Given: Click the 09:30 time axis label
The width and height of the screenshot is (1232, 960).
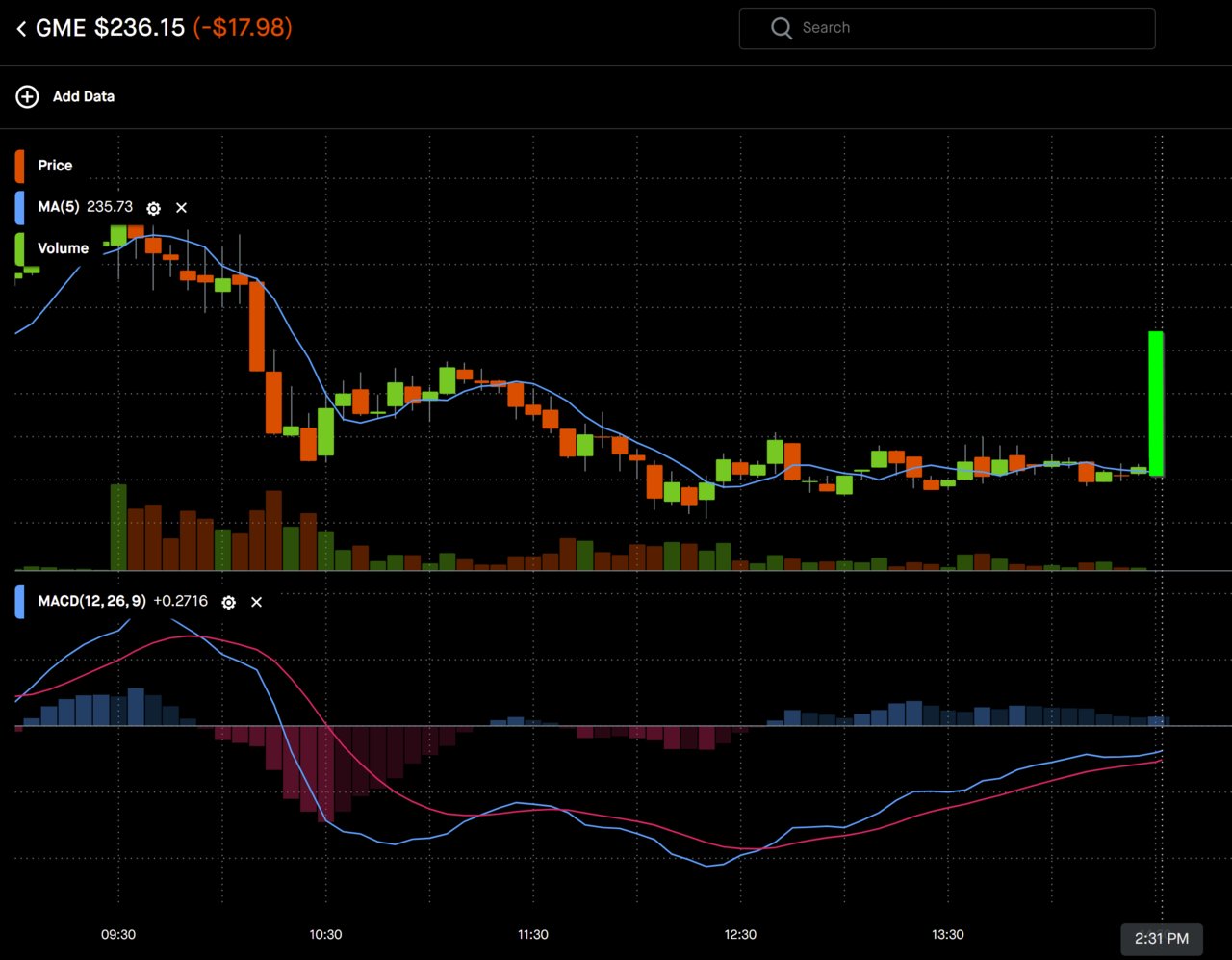Looking at the screenshot, I should click(118, 935).
